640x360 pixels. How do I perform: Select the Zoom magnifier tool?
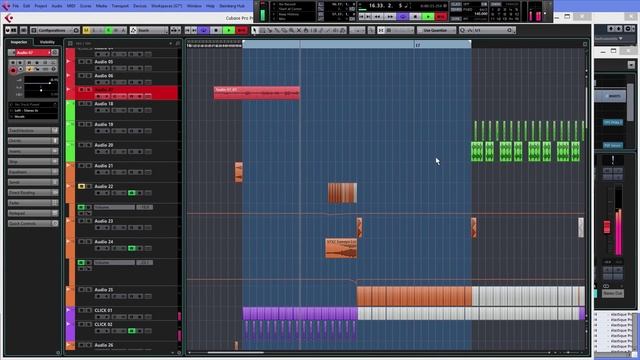tap(291, 30)
